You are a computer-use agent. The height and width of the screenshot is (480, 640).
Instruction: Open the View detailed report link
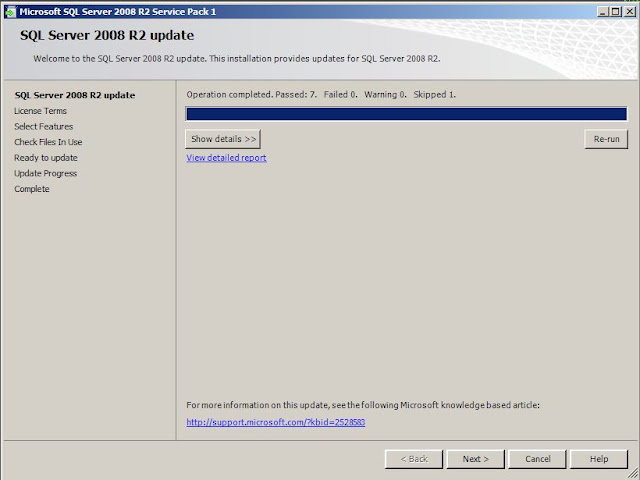coord(227,158)
